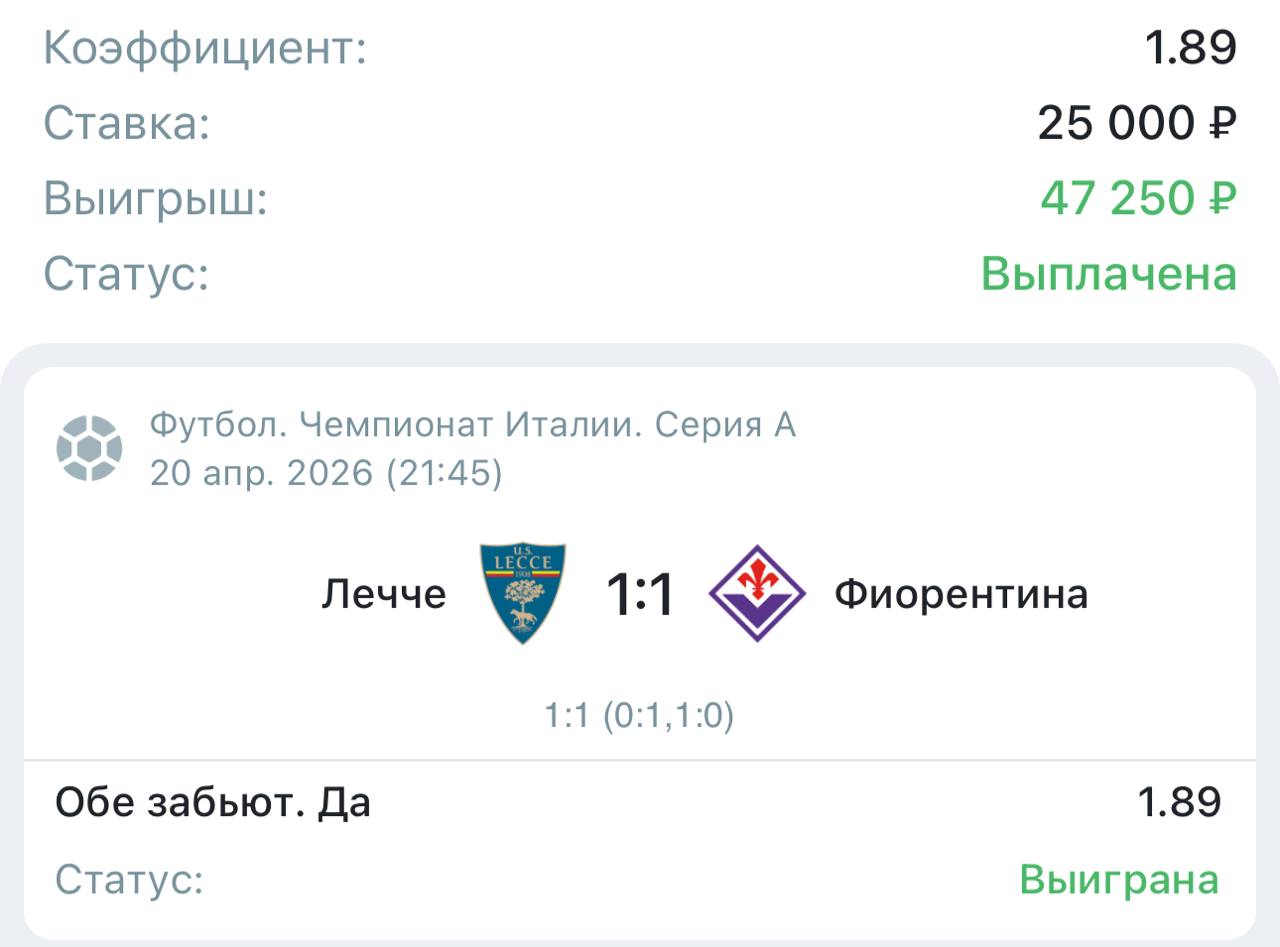1280x947 pixels.
Task: Select the 25 000 ₽ stake amount
Action: [x=1136, y=124]
